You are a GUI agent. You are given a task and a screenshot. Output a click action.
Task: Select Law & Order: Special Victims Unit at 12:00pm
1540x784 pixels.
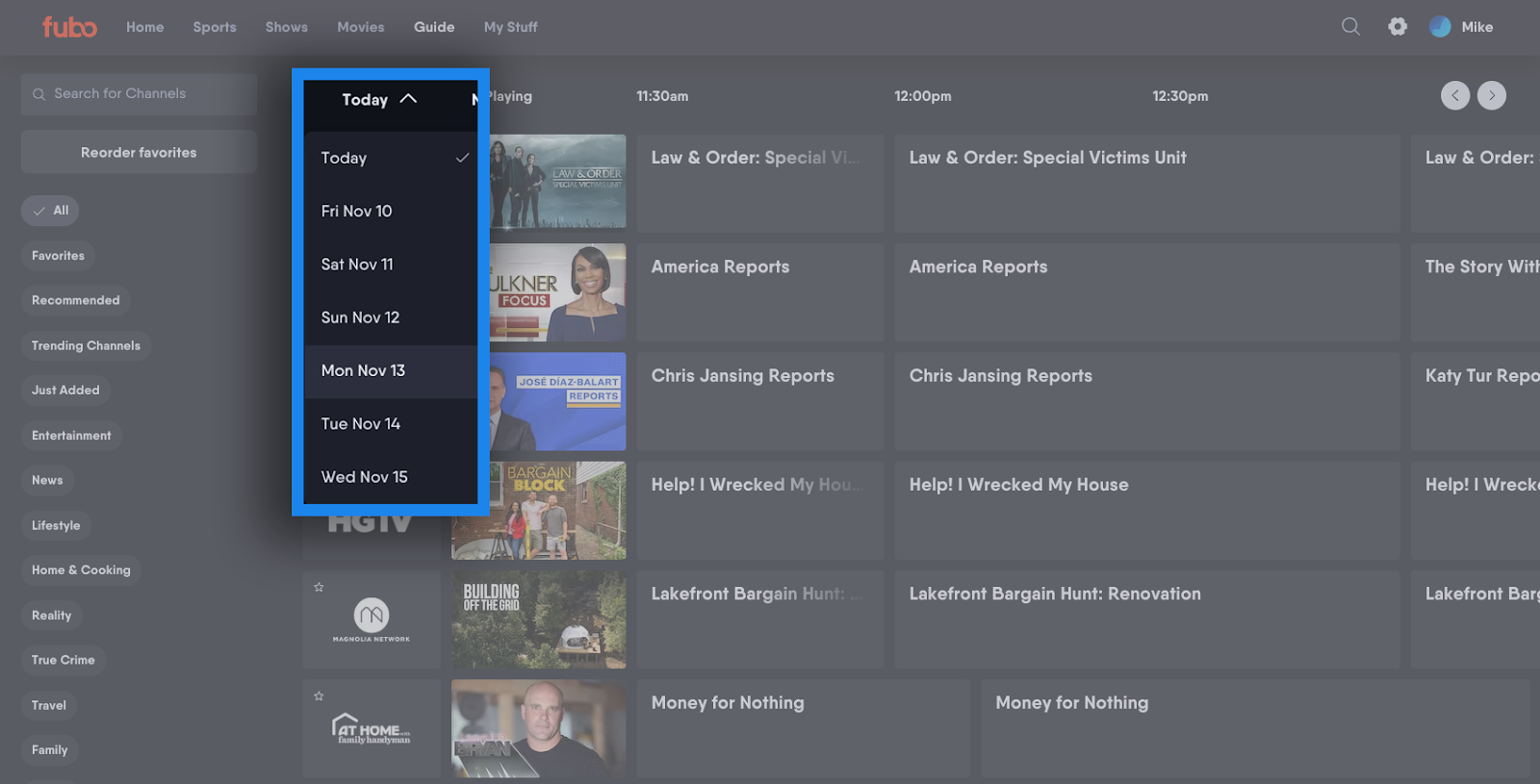pos(1146,183)
